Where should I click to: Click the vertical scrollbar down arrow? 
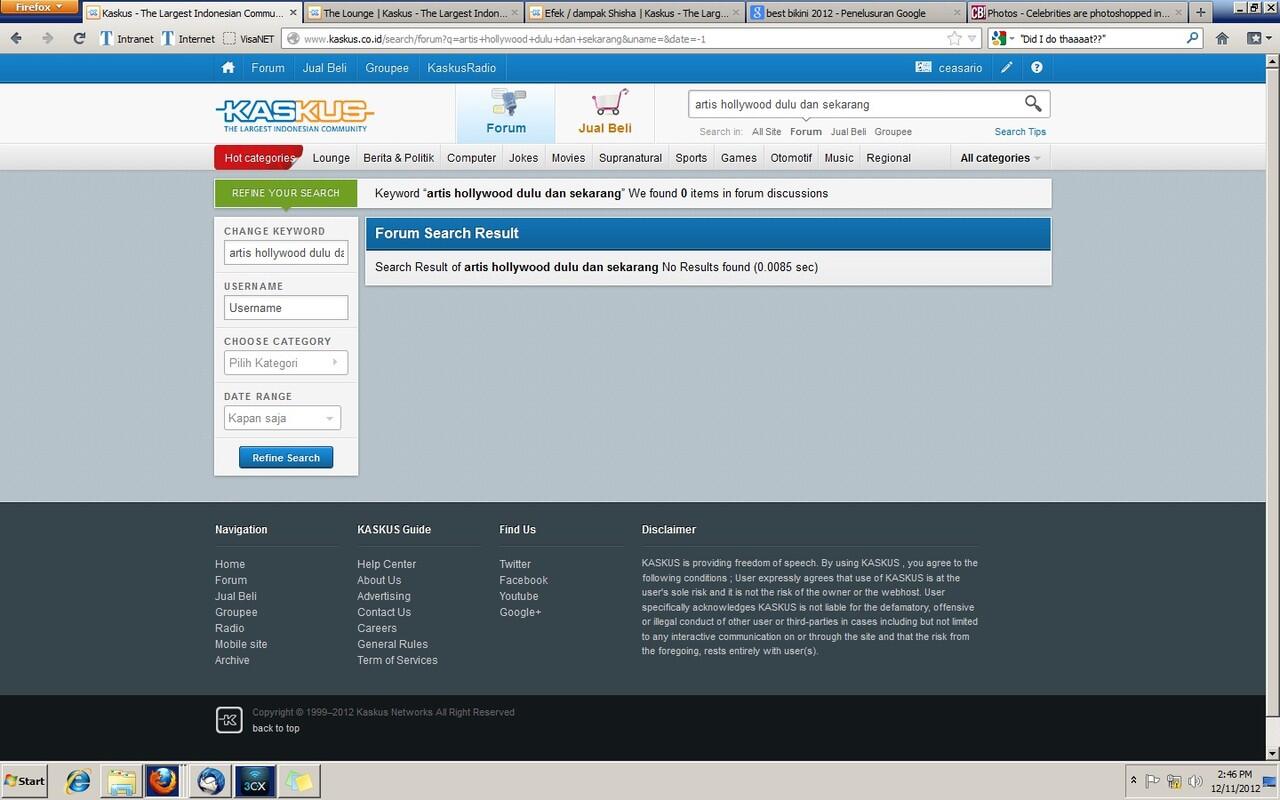coord(1272,753)
